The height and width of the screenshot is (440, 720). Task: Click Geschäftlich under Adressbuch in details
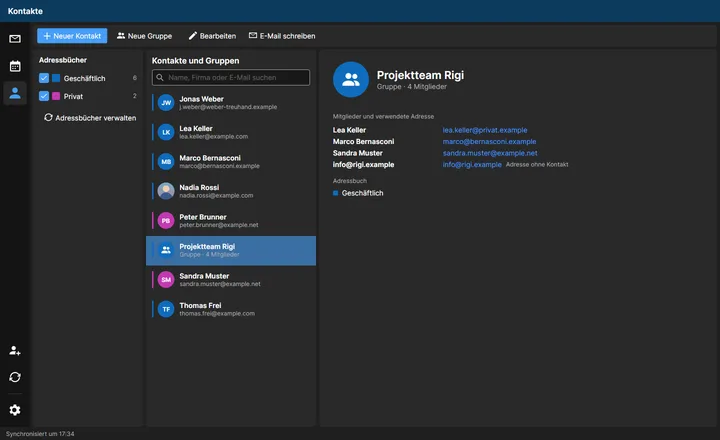(362, 193)
